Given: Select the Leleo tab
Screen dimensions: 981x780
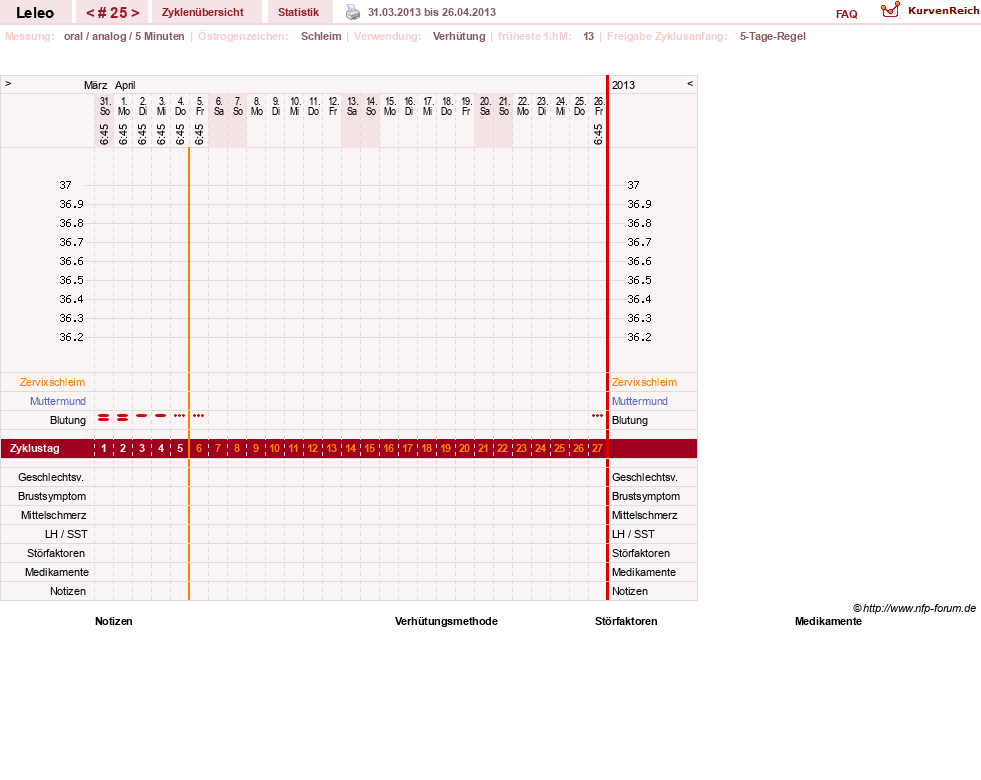Looking at the screenshot, I should (x=35, y=13).
